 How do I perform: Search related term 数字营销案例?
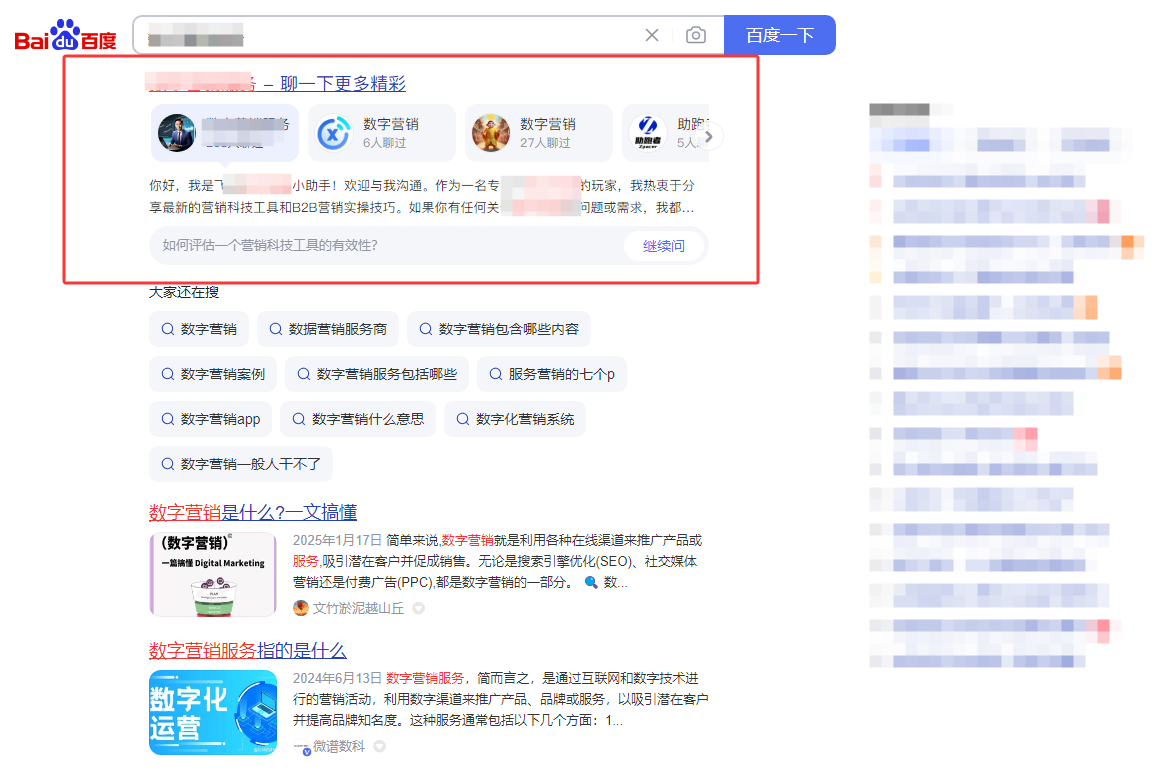pyautogui.click(x=213, y=374)
